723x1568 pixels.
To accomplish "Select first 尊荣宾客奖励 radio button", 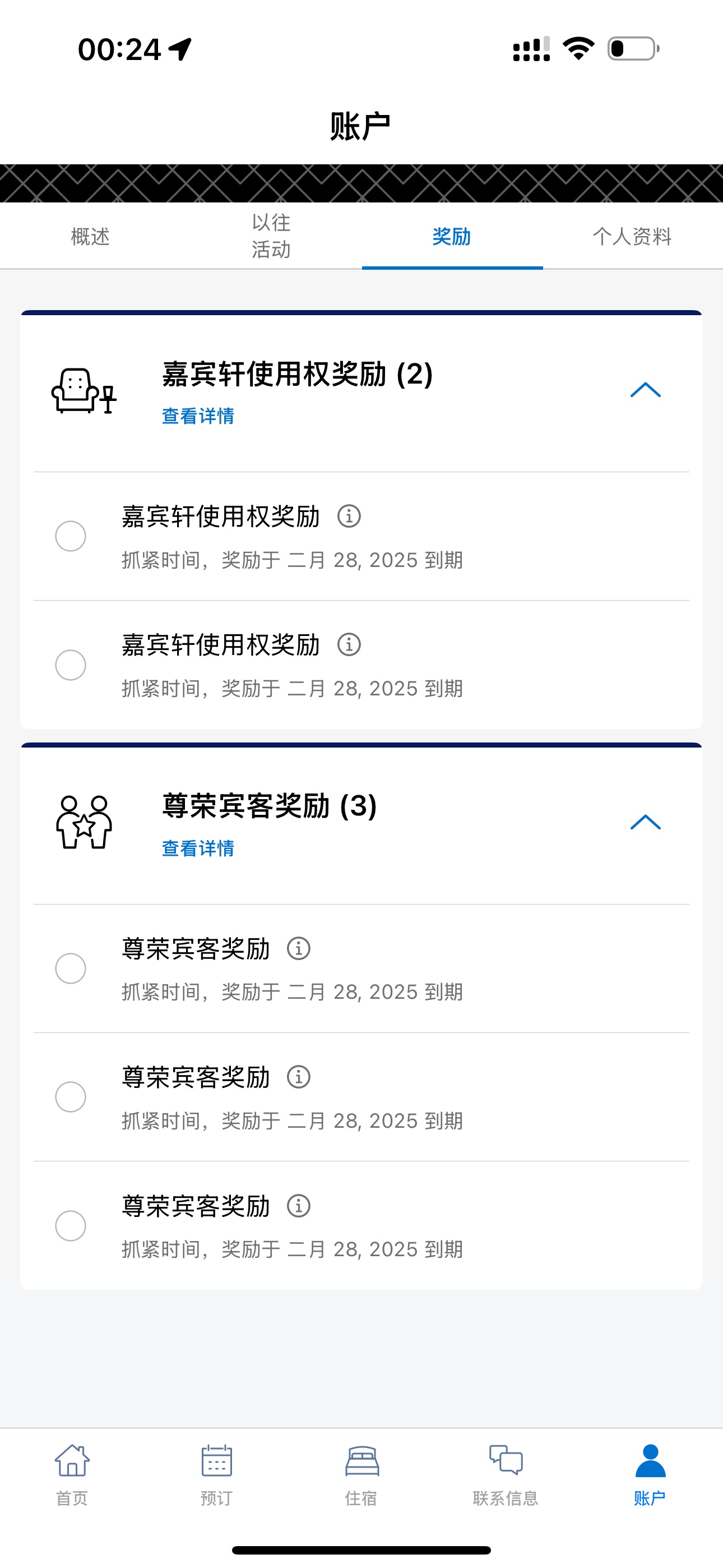I will 71,969.
